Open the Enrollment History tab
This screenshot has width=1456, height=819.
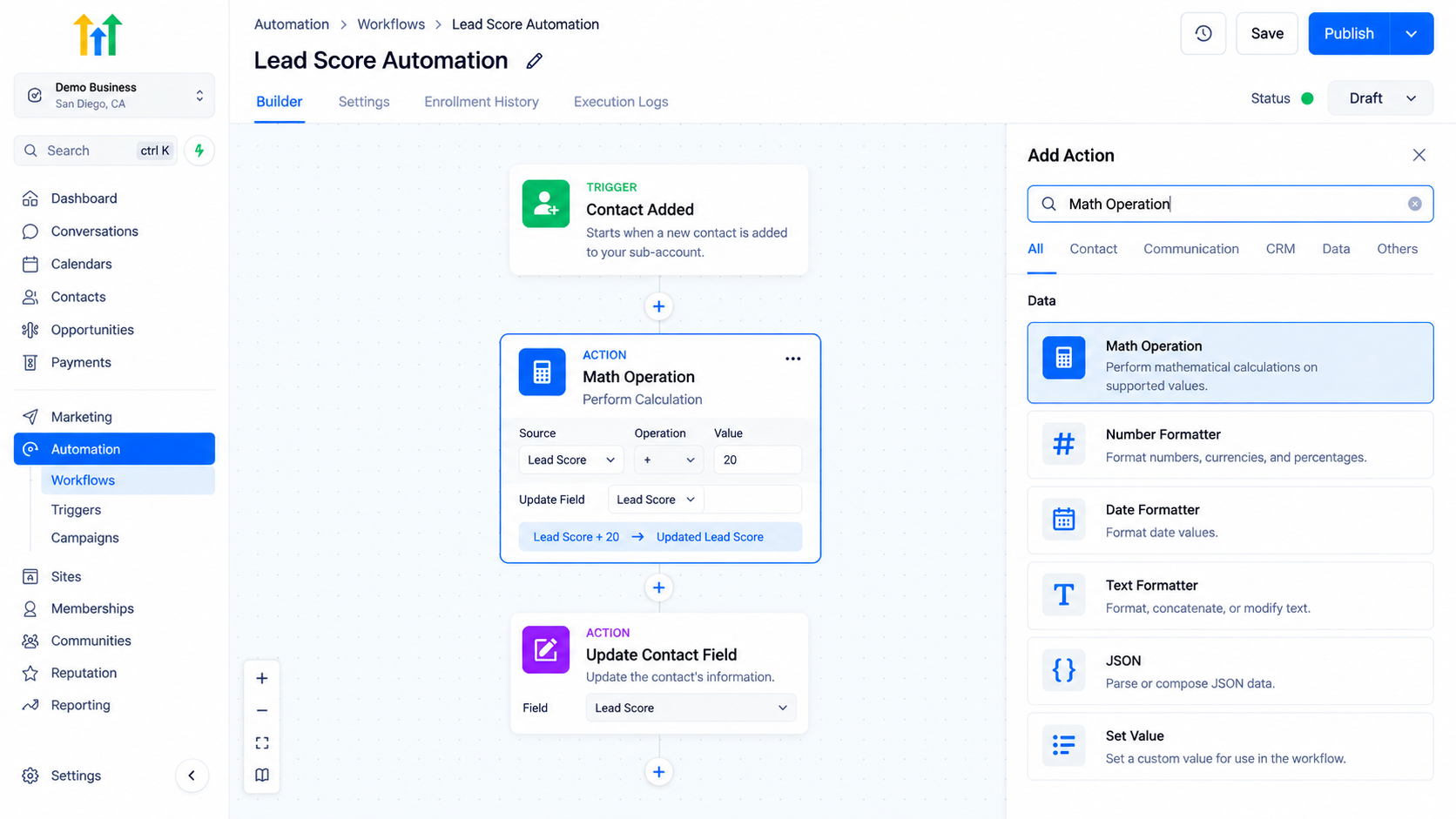482,102
